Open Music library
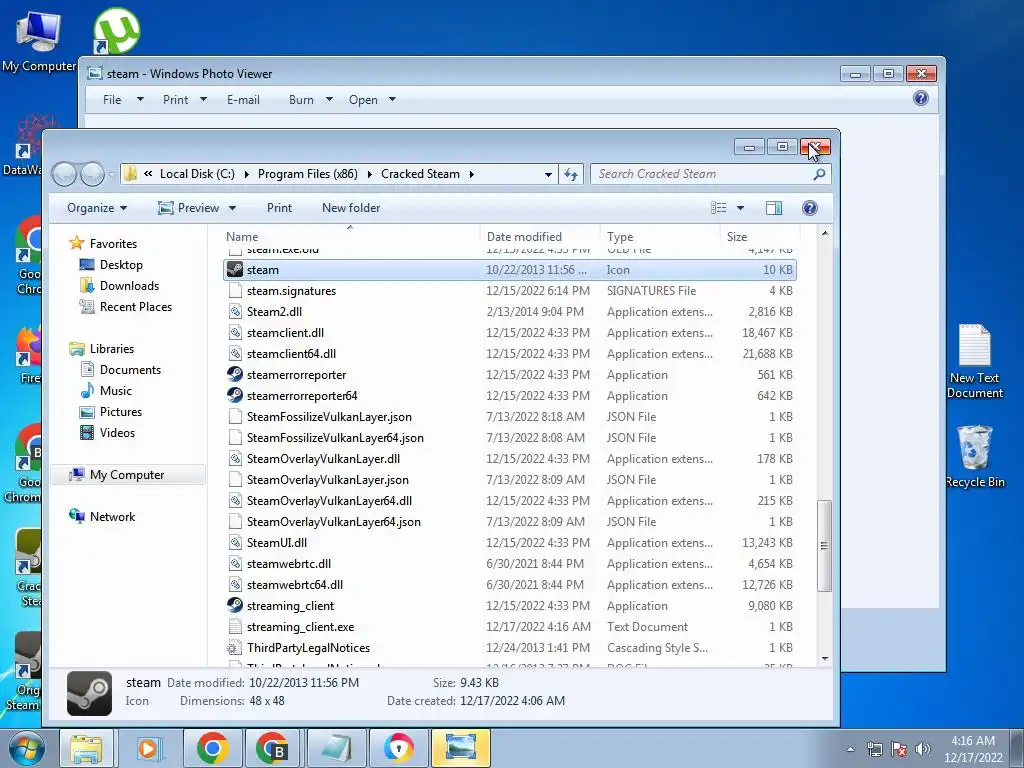The height and width of the screenshot is (768, 1024). click(x=106, y=391)
